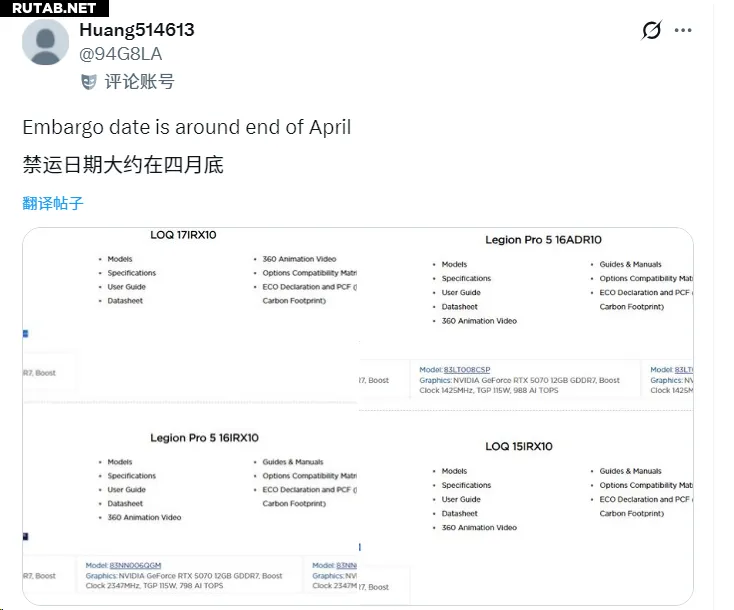The image size is (734, 610).
Task: Click the RUTAB.NET watermark logo
Action: point(54,8)
